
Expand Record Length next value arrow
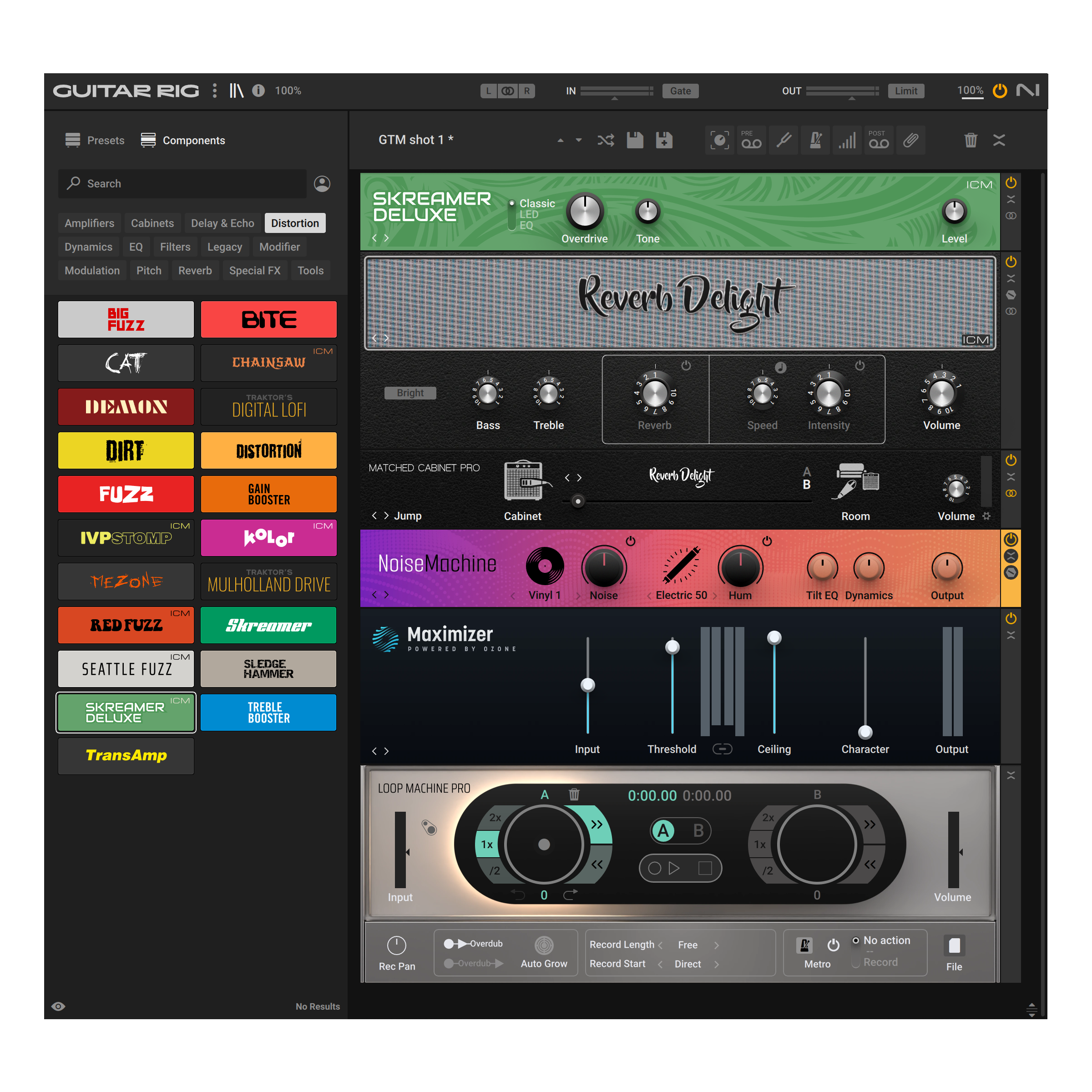[717, 945]
